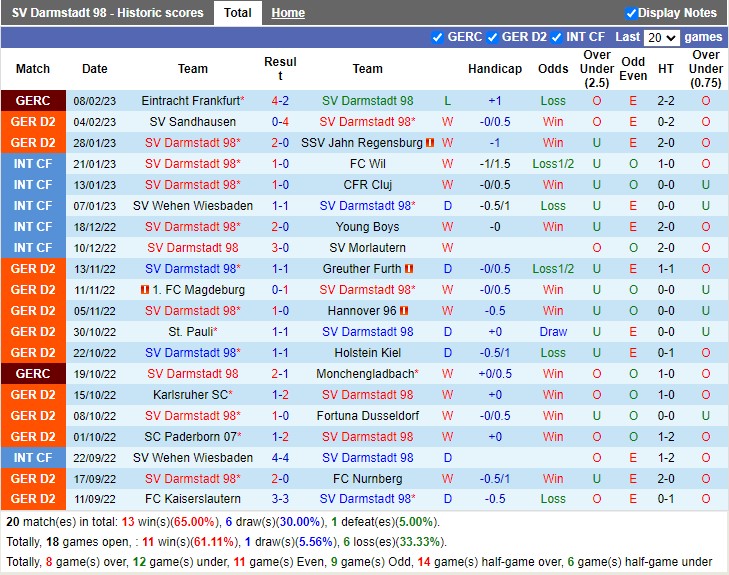
Task: Disable the INT CF filter checkbox
Action: (557, 37)
